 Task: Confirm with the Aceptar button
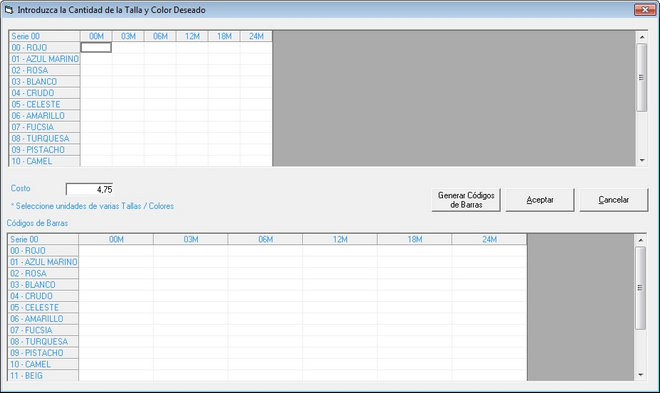pos(540,200)
